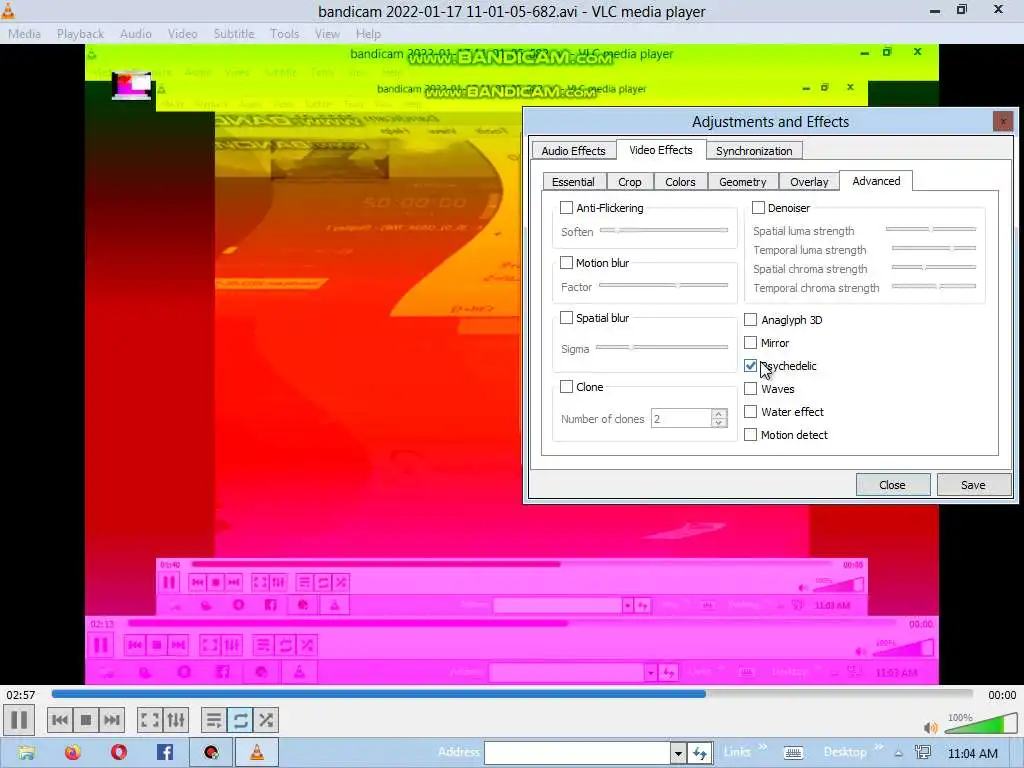Click the Number of clones field
The width and height of the screenshot is (1024, 768).
pos(681,419)
